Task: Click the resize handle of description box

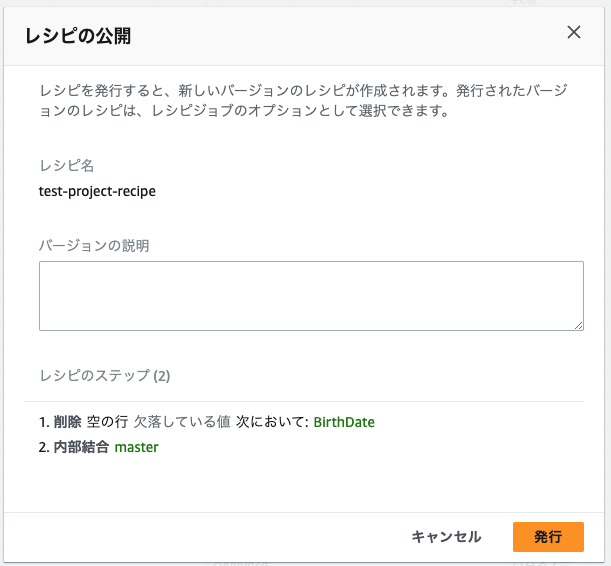Action: tap(579, 326)
